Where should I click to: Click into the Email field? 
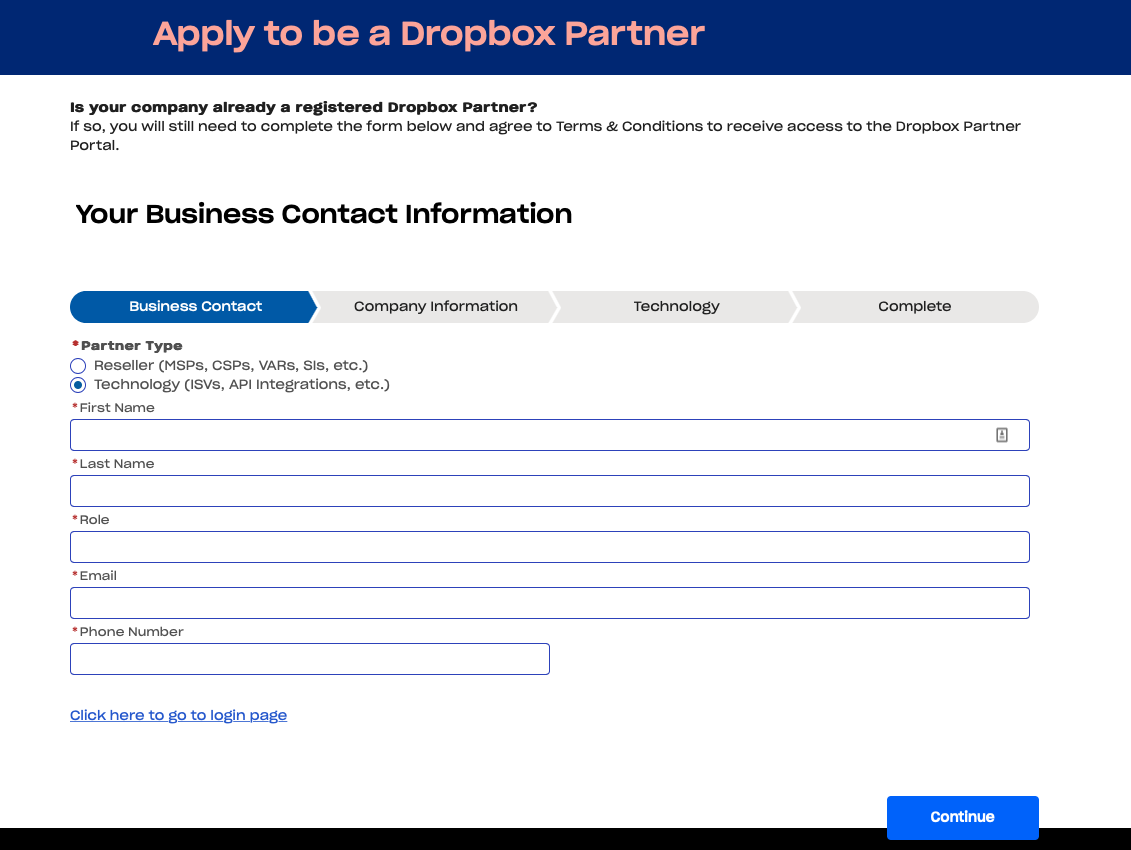coord(550,603)
